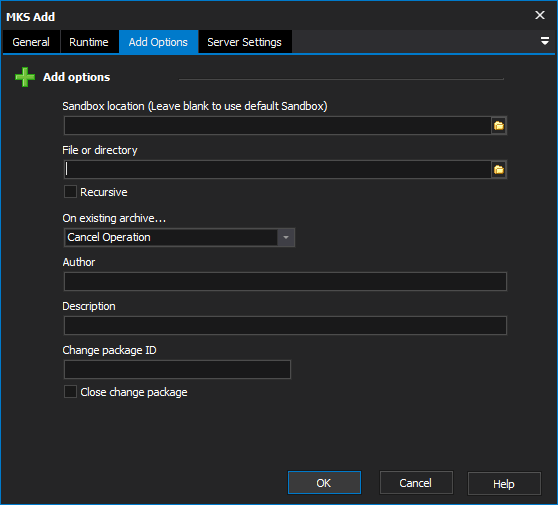Expand the On existing archive dropdown
This screenshot has width=558, height=505.
(286, 237)
